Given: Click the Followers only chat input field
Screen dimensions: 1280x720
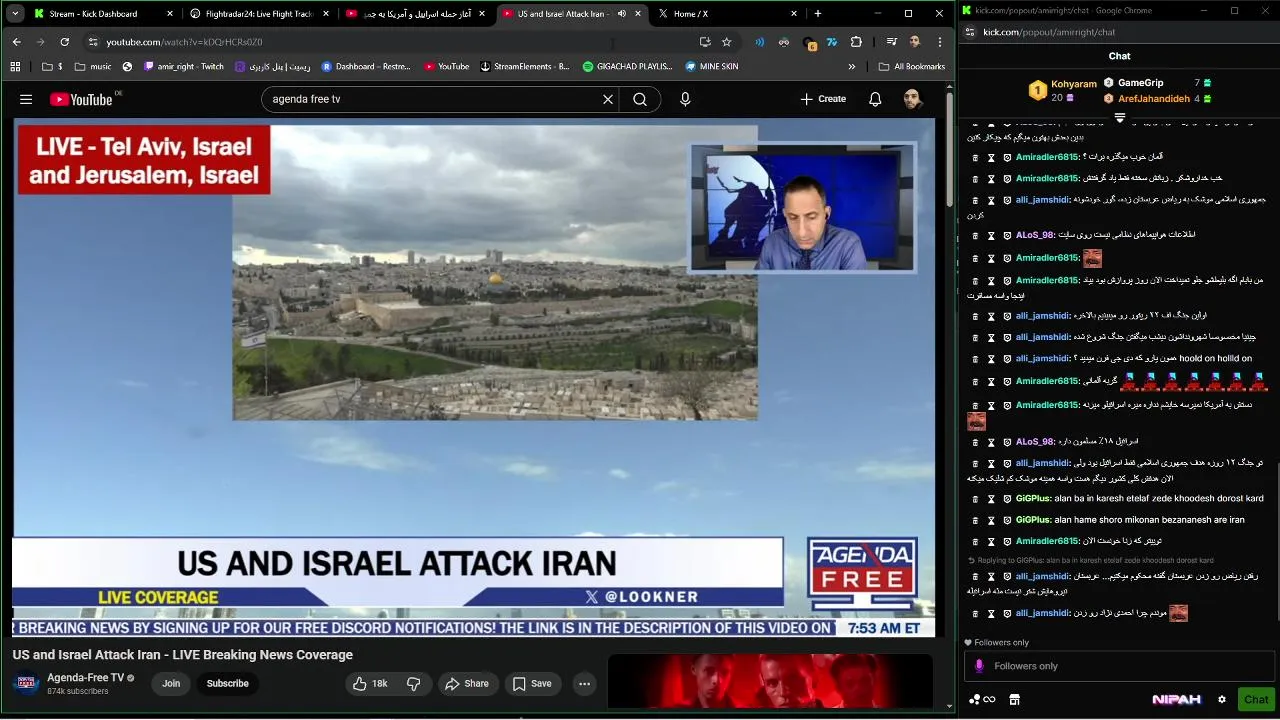Looking at the screenshot, I should [1119, 666].
